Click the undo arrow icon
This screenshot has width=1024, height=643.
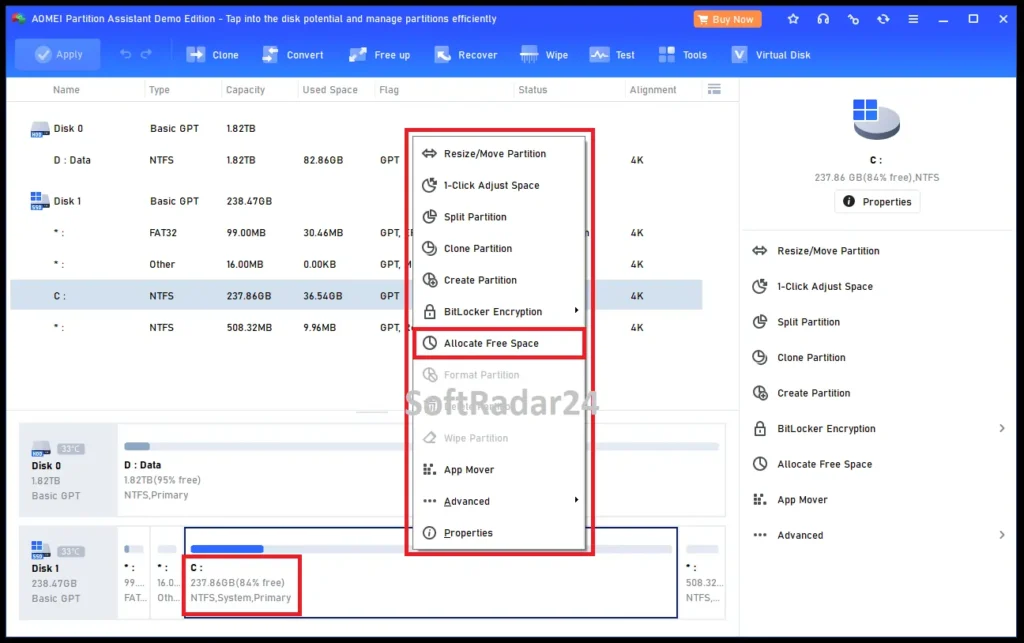pyautogui.click(x=125, y=54)
